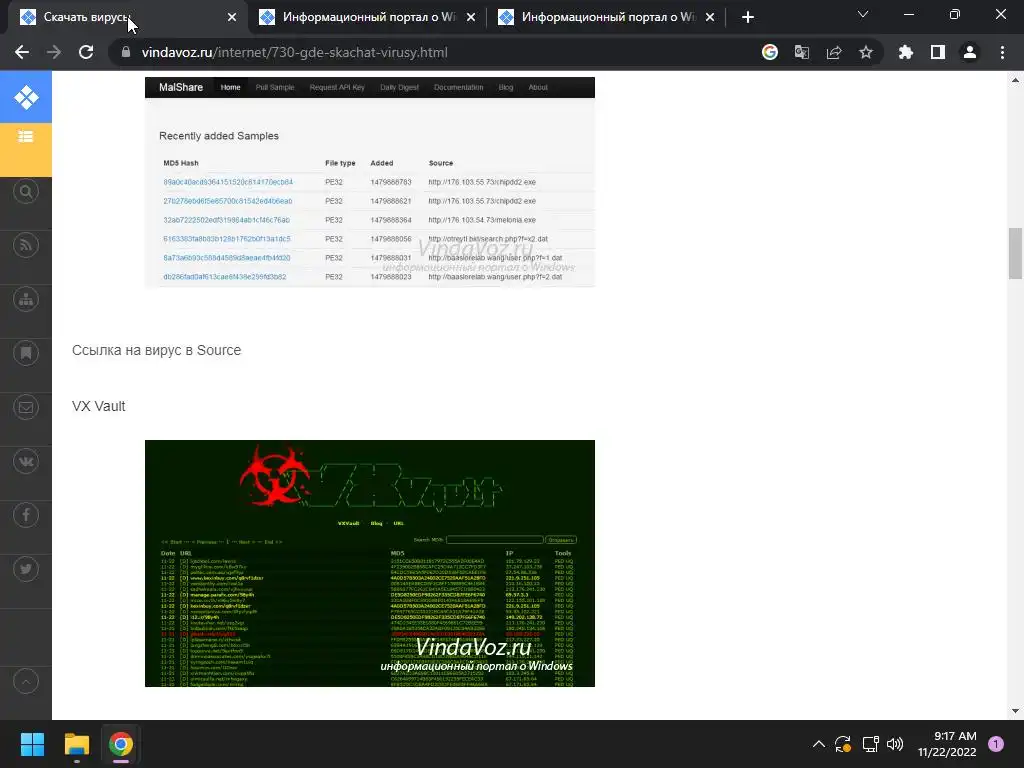The width and height of the screenshot is (1024, 768).
Task: Click the scrollbar down arrow
Action: 1015,711
